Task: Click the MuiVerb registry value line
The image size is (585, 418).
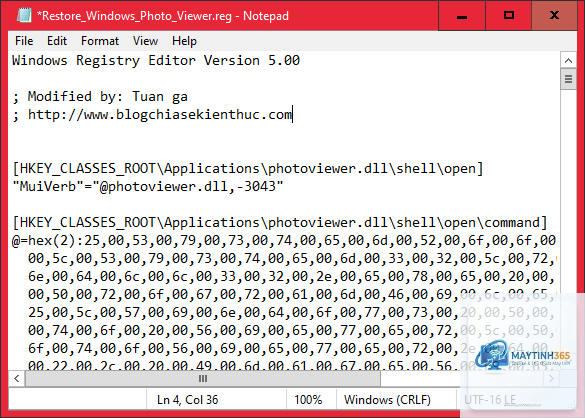Action: 148,186
